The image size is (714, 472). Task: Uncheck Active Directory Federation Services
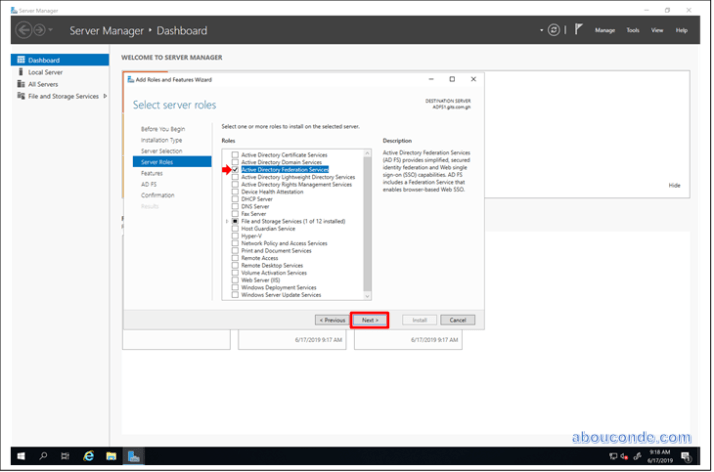tap(236, 170)
